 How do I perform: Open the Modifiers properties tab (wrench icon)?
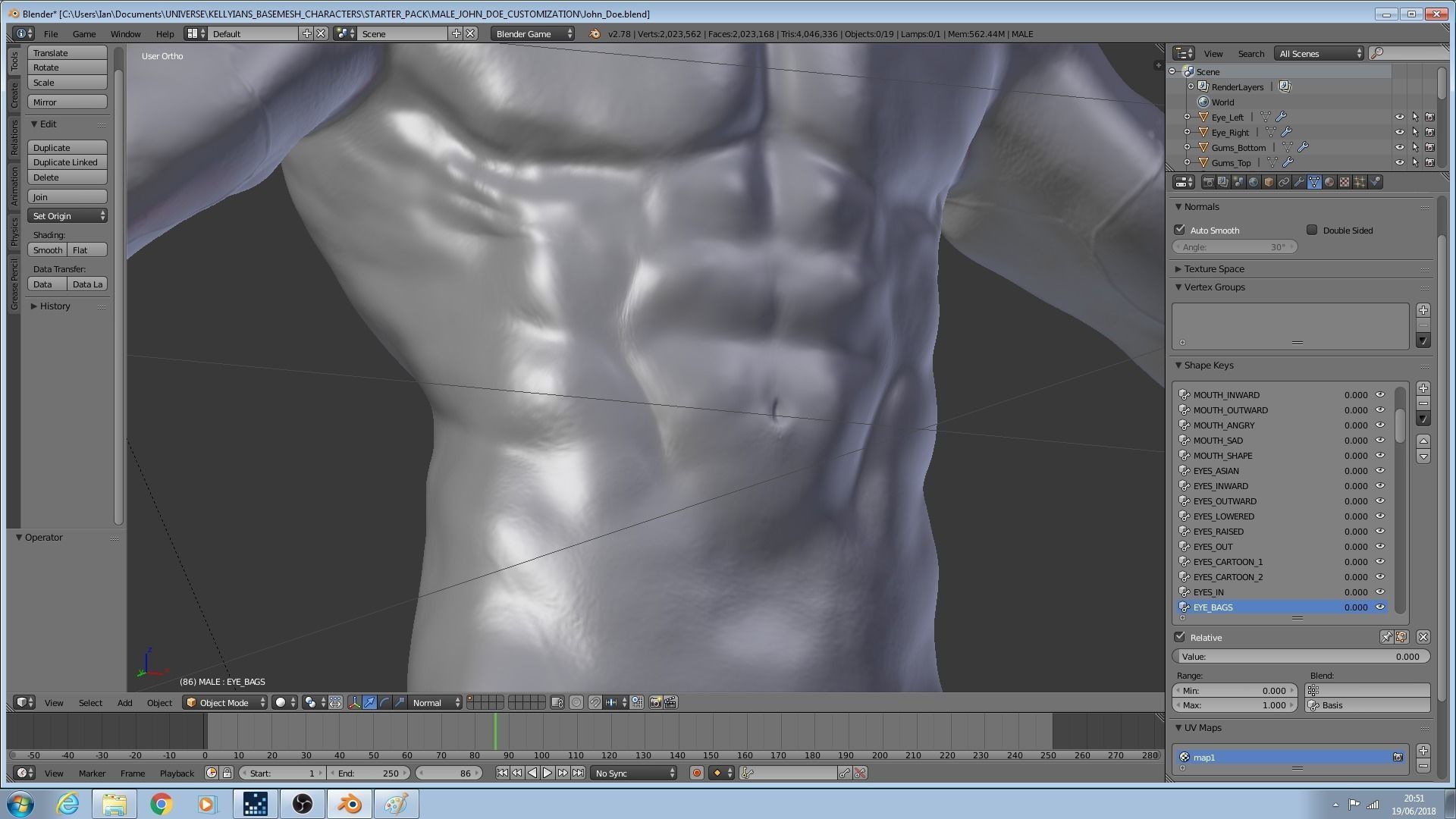click(x=1299, y=182)
